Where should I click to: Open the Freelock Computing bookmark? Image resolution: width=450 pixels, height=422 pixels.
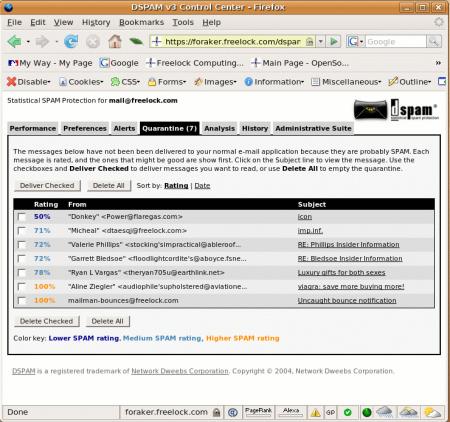(195, 63)
